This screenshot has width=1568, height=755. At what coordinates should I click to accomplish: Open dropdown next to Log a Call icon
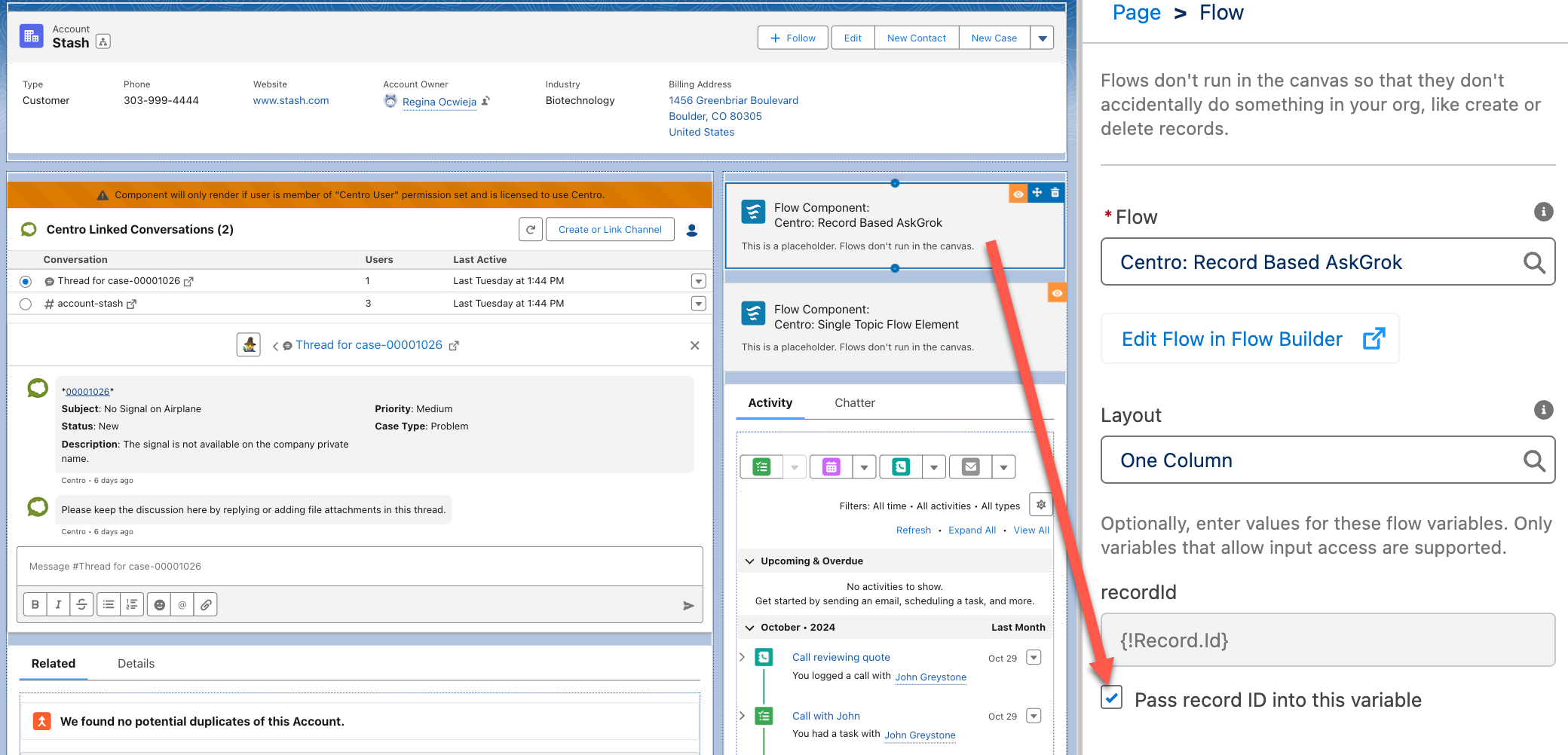934,467
